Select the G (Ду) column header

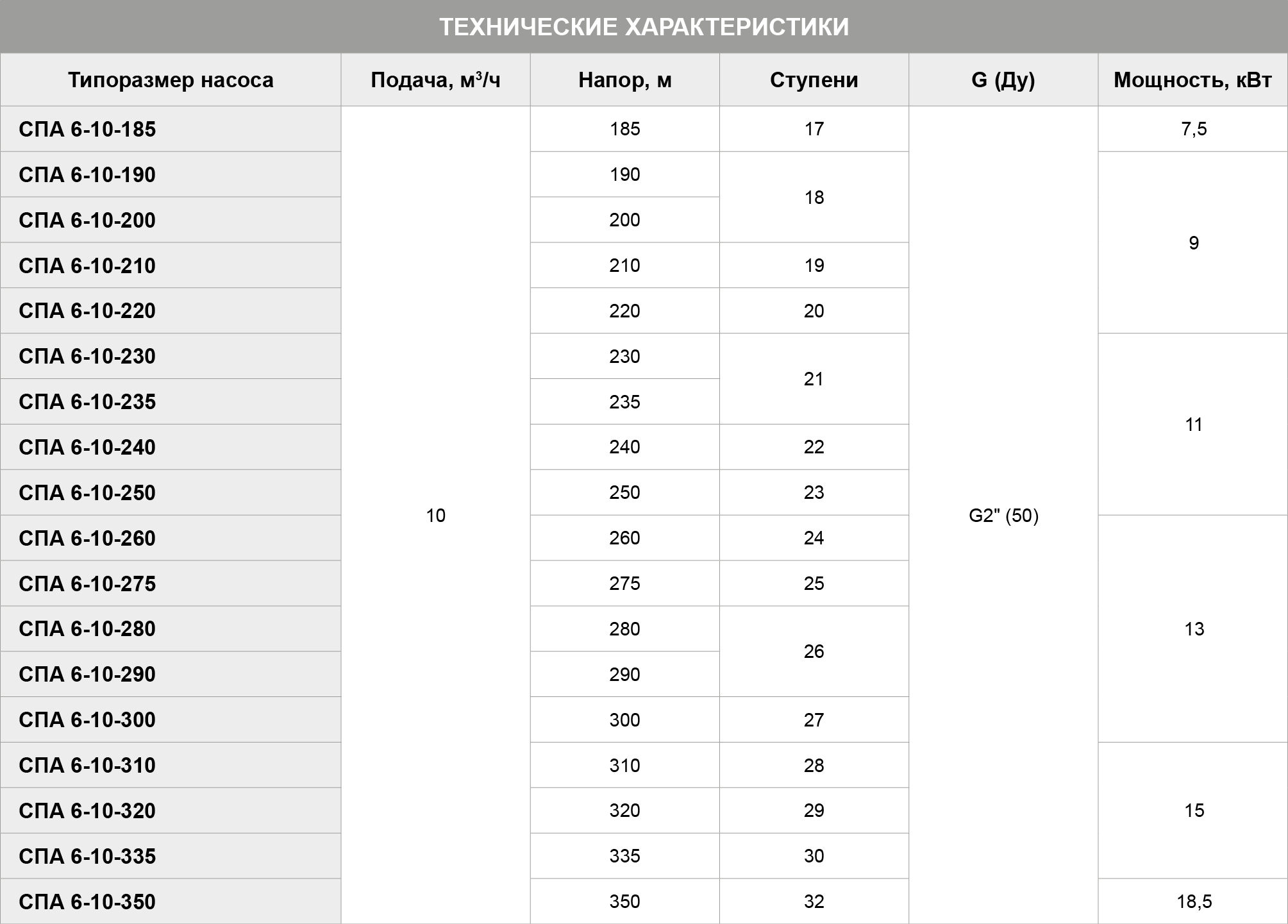pyautogui.click(x=1003, y=80)
